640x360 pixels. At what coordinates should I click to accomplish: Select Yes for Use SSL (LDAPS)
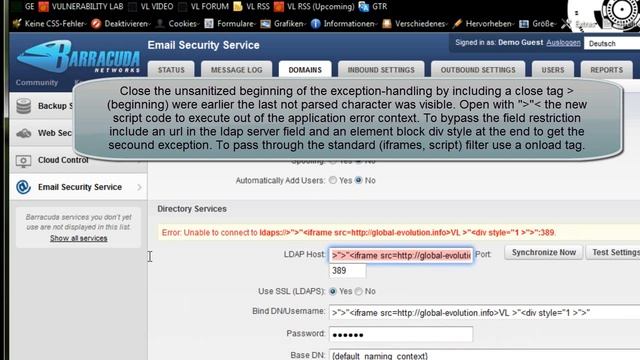(333, 291)
